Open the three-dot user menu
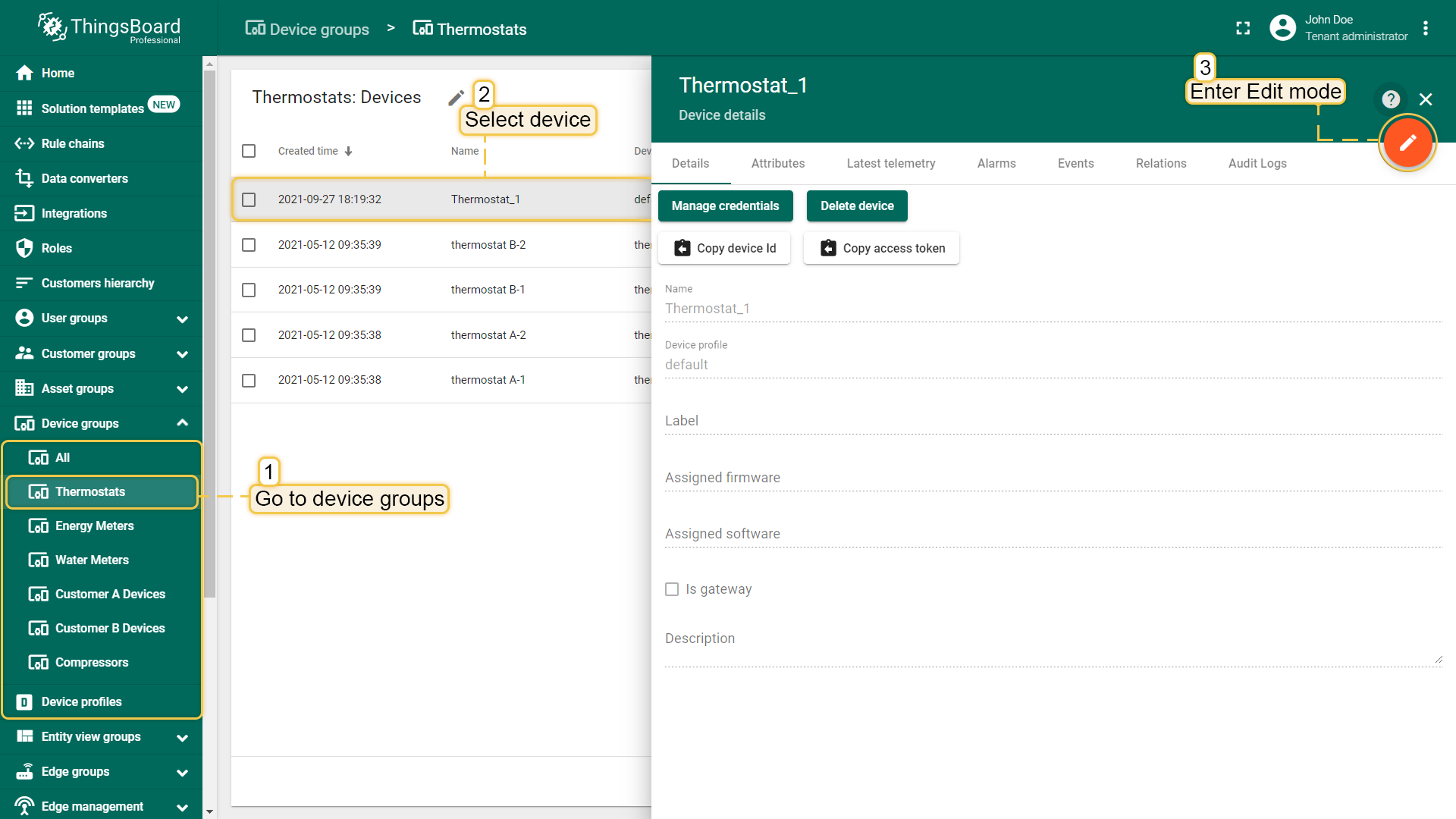The image size is (1456, 819). [x=1426, y=28]
